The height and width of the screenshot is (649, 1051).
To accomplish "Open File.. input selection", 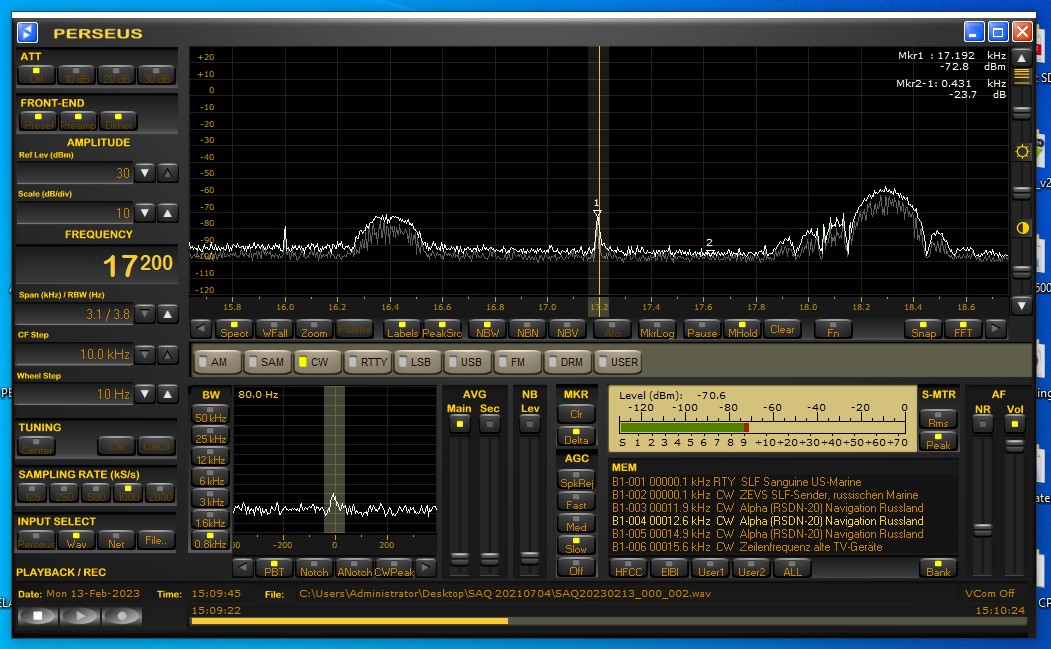I will click(156, 540).
